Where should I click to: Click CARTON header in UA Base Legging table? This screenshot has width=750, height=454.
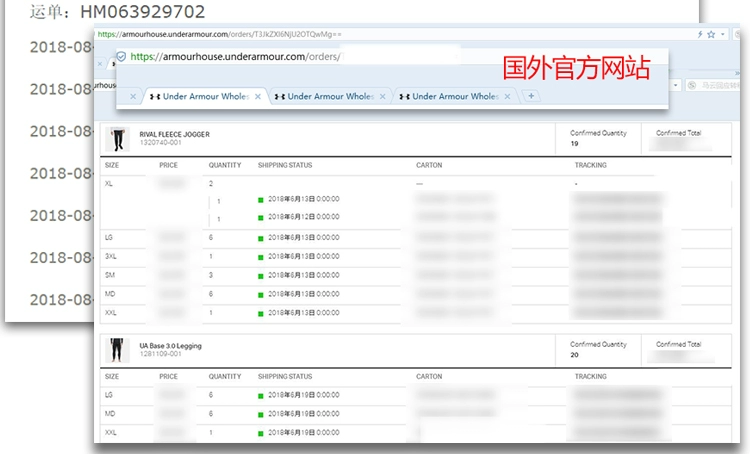pos(429,376)
